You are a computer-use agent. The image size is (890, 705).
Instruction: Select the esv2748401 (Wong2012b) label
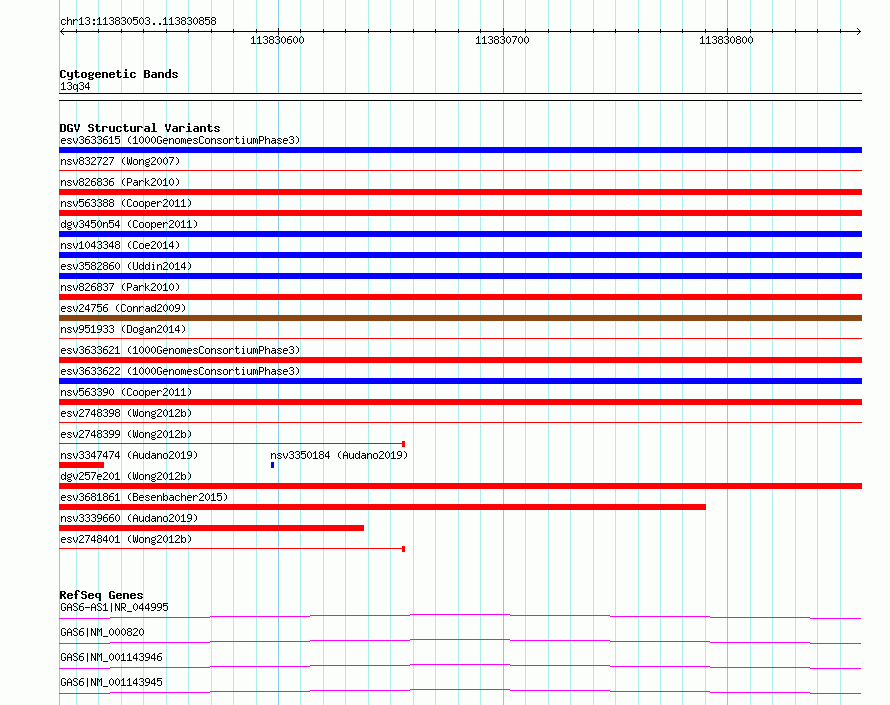(x=126, y=539)
